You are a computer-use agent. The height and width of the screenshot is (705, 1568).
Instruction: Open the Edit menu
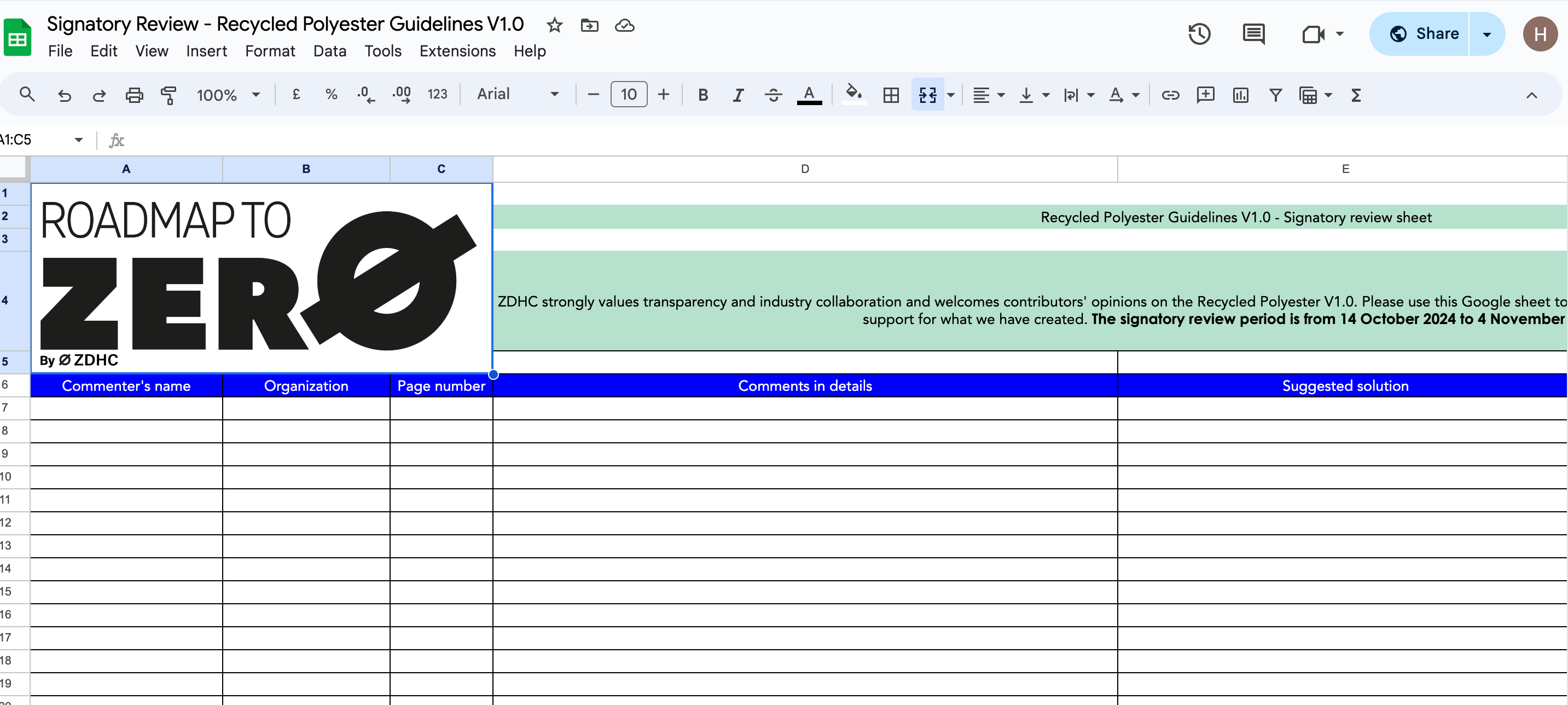[103, 51]
